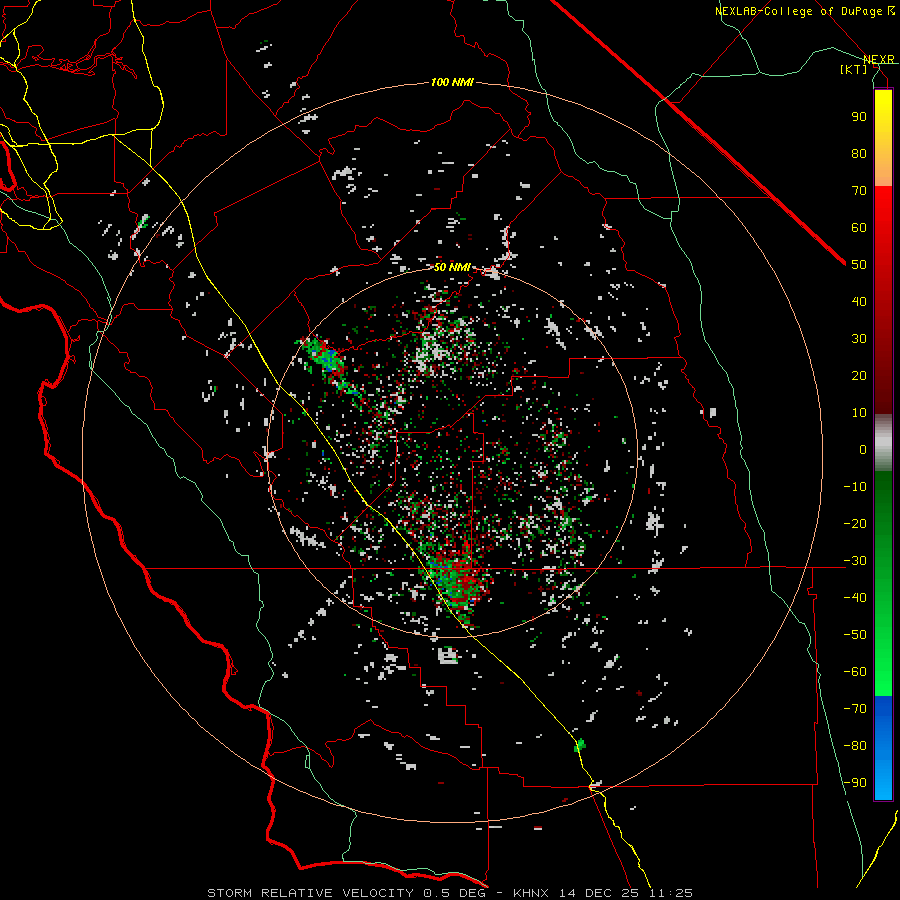This screenshot has height=900, width=900.
Task: Click the 10 value on the velocity scale
Action: tap(859, 413)
